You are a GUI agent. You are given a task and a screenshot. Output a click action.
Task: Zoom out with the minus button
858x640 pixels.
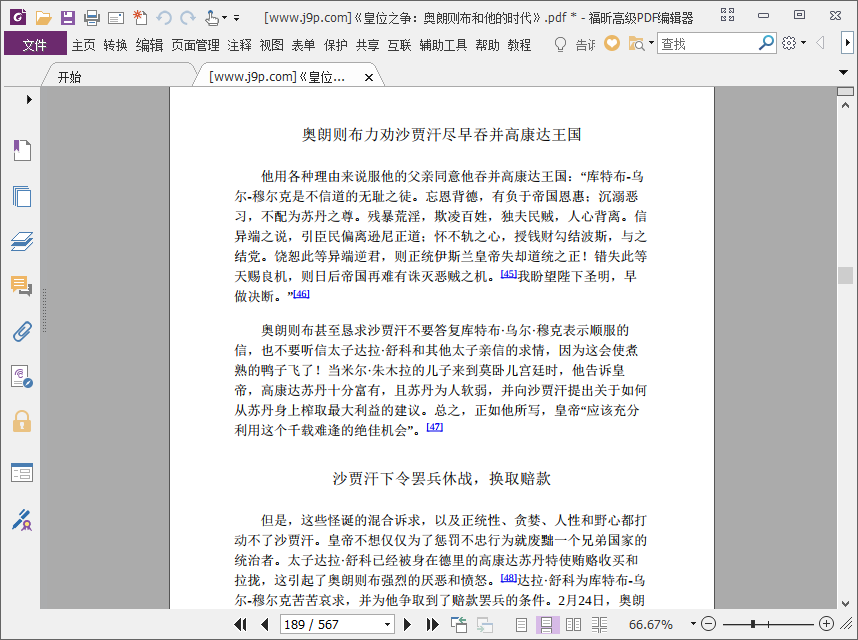708,624
